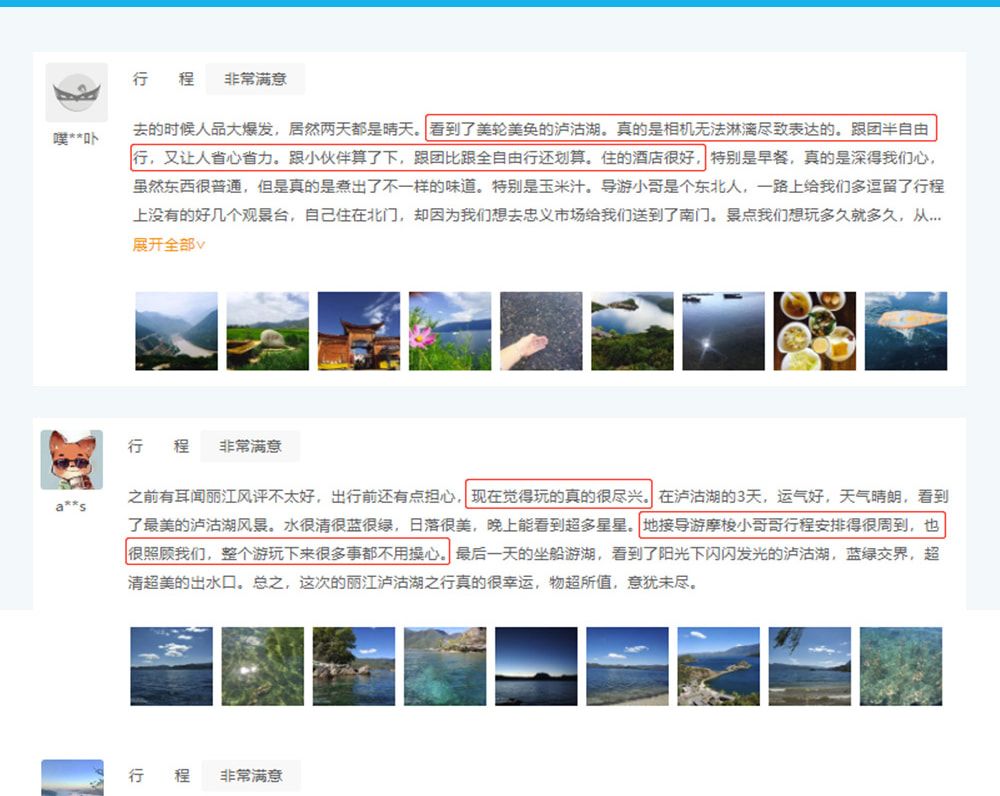Click 行程 label in third review

159,776
